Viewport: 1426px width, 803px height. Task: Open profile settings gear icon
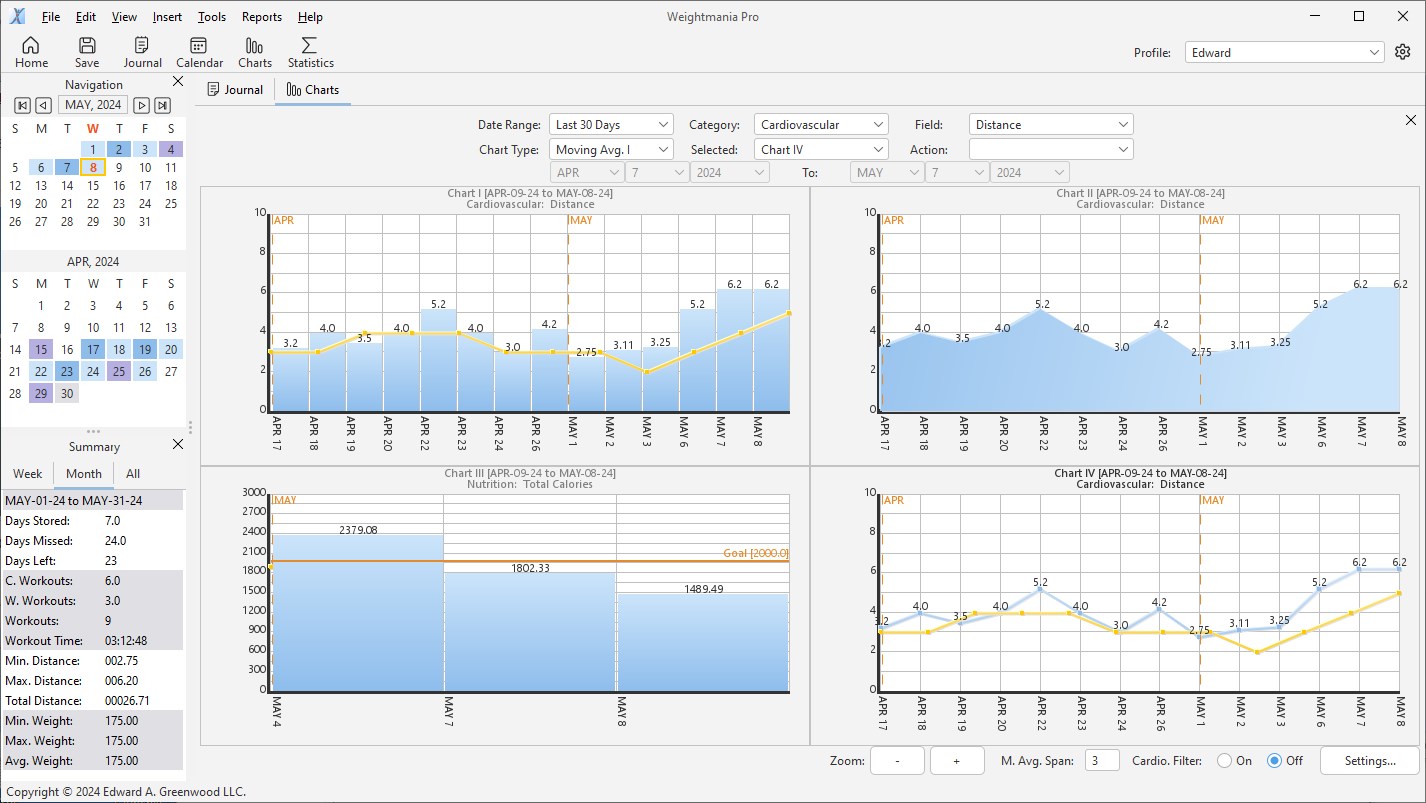point(1402,52)
